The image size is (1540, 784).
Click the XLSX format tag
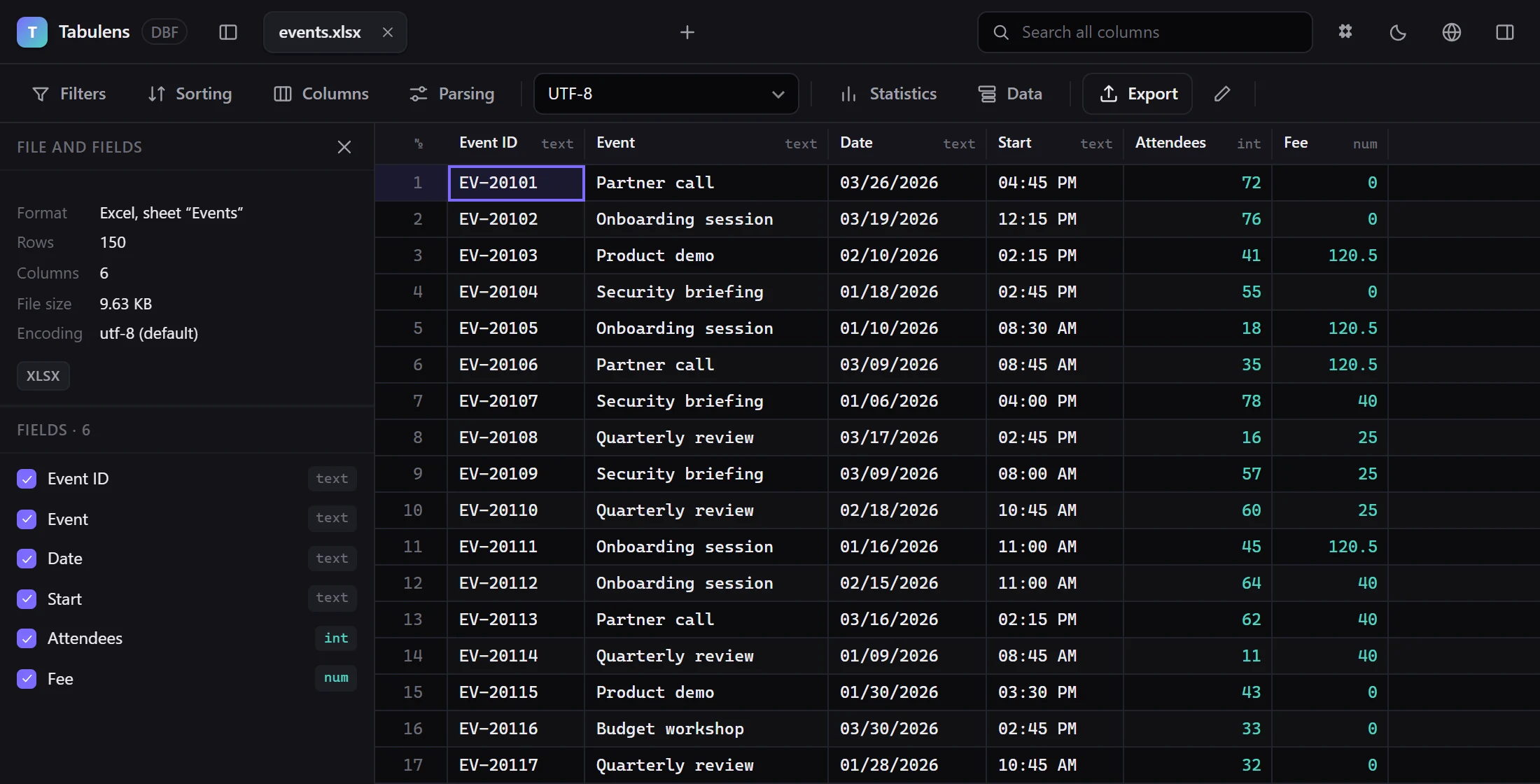pos(43,376)
